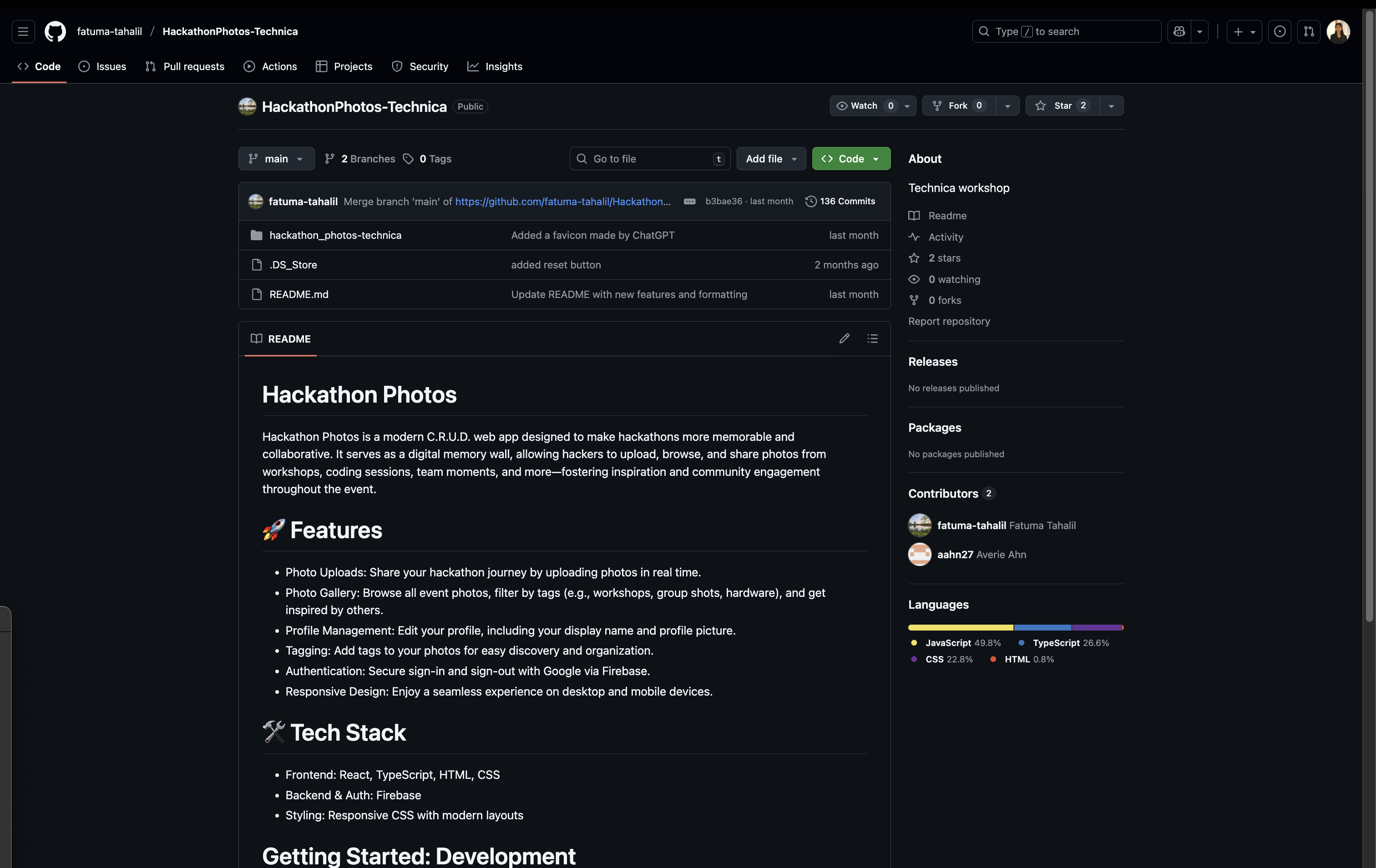Open the Projects tab
The height and width of the screenshot is (868, 1376).
(344, 66)
